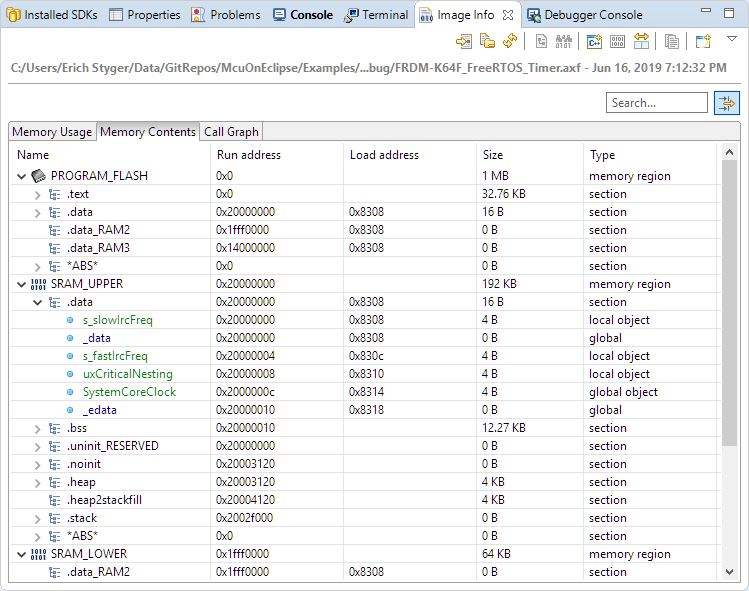749x591 pixels.
Task: Open the Debugger Console tab
Action: (585, 15)
